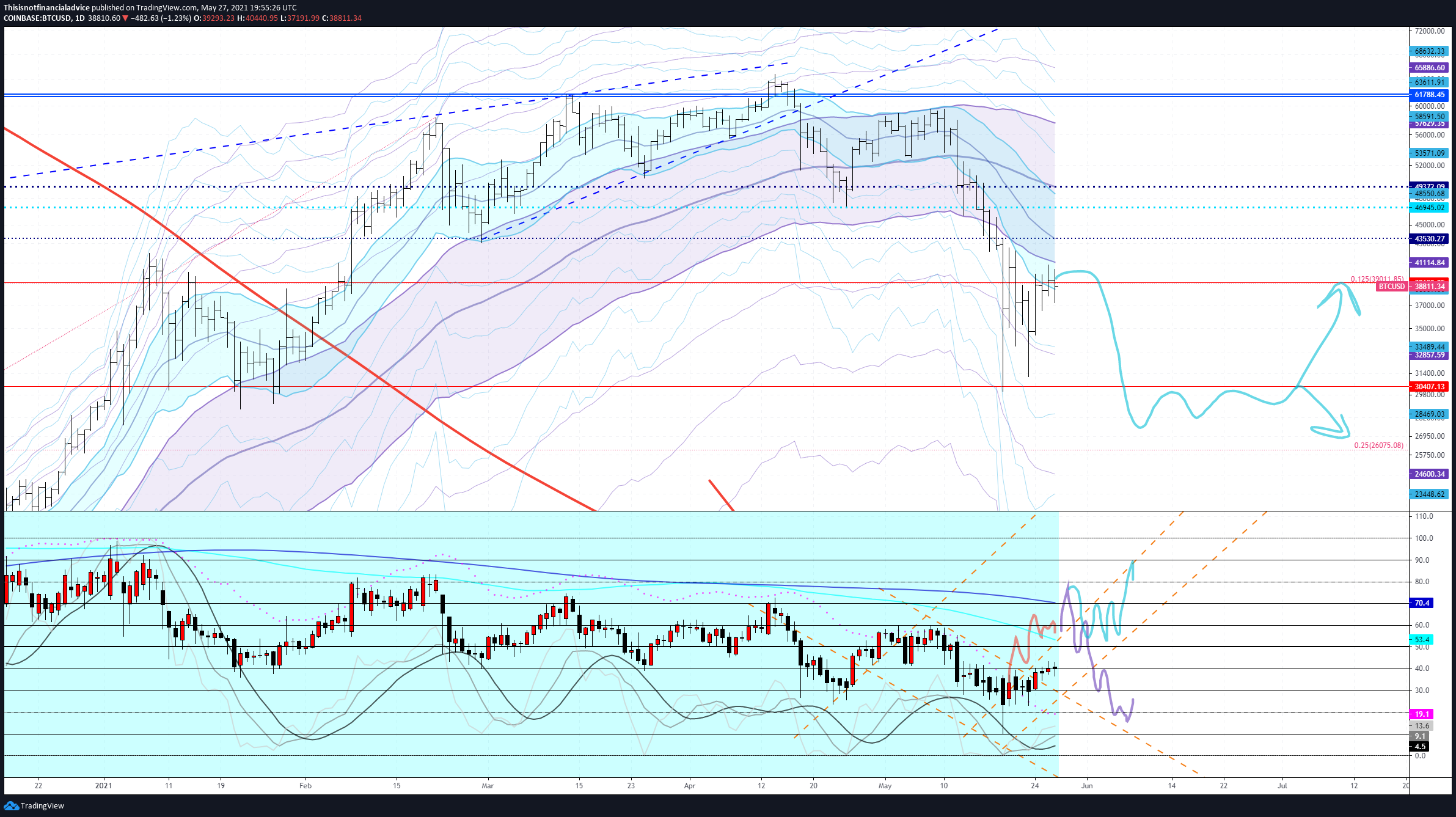Click the 35000.00 axis value
Viewport: 1456px width, 817px height.
click(x=1430, y=329)
